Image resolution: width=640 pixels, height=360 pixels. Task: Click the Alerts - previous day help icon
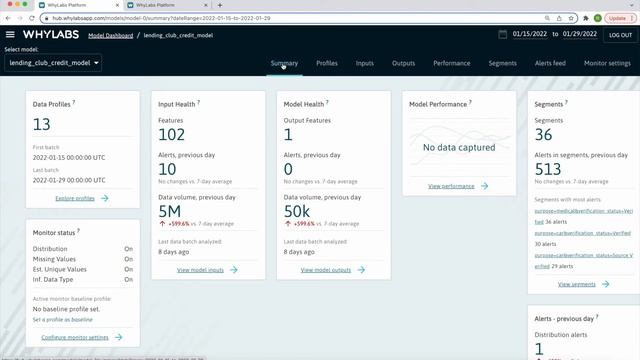597,317
